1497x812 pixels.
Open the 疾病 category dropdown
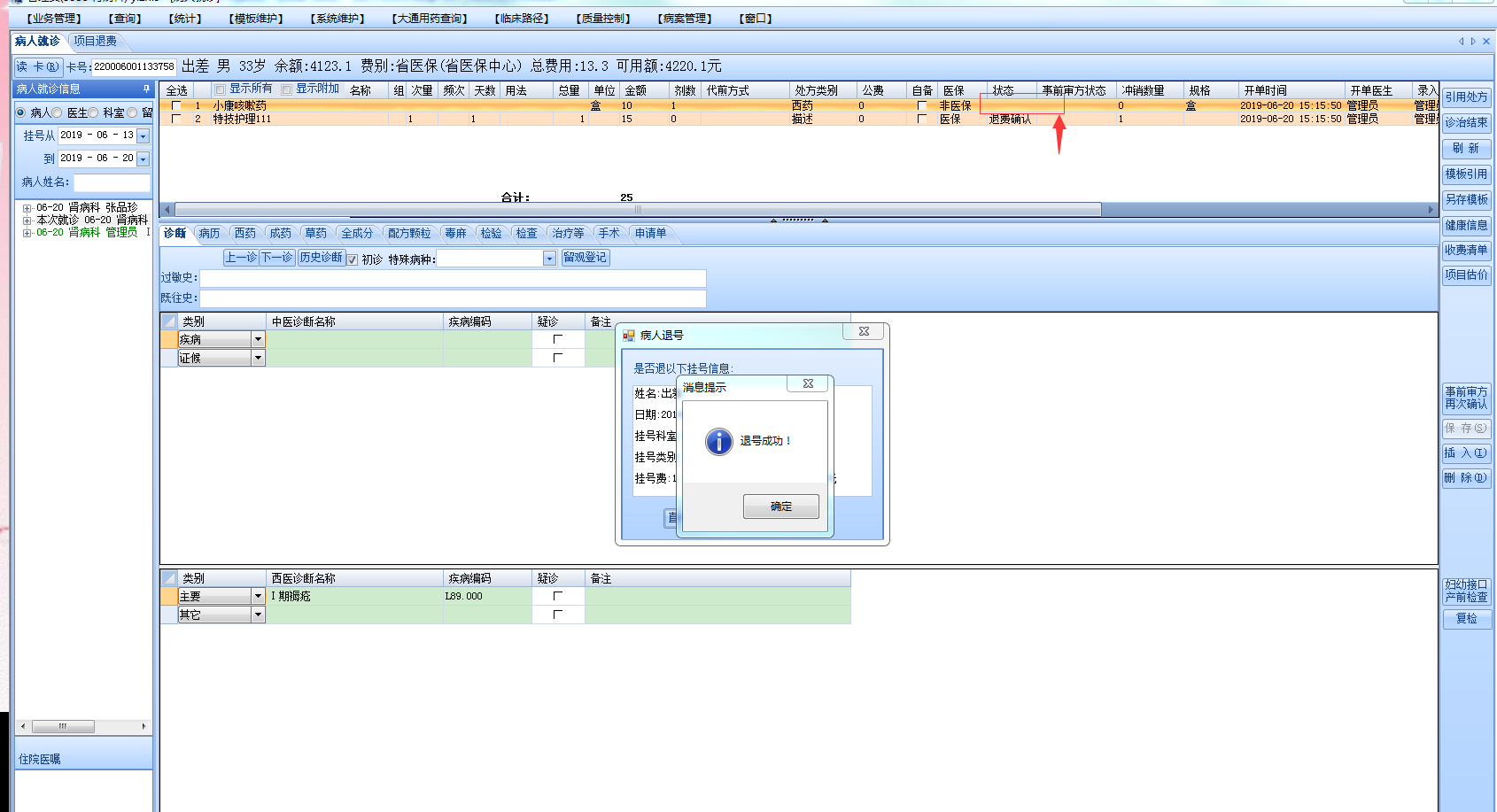258,339
